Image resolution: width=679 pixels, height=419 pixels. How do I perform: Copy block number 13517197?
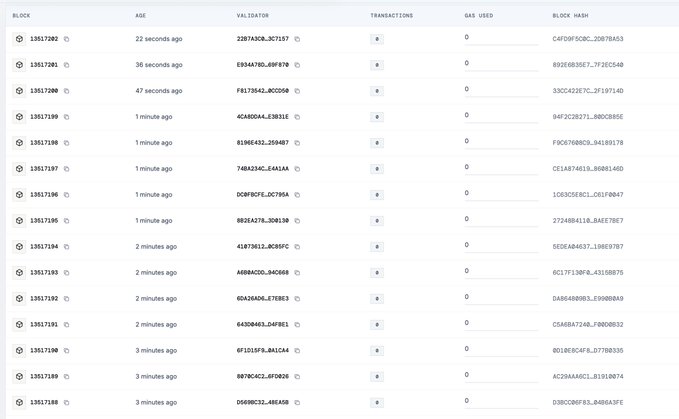(66, 169)
